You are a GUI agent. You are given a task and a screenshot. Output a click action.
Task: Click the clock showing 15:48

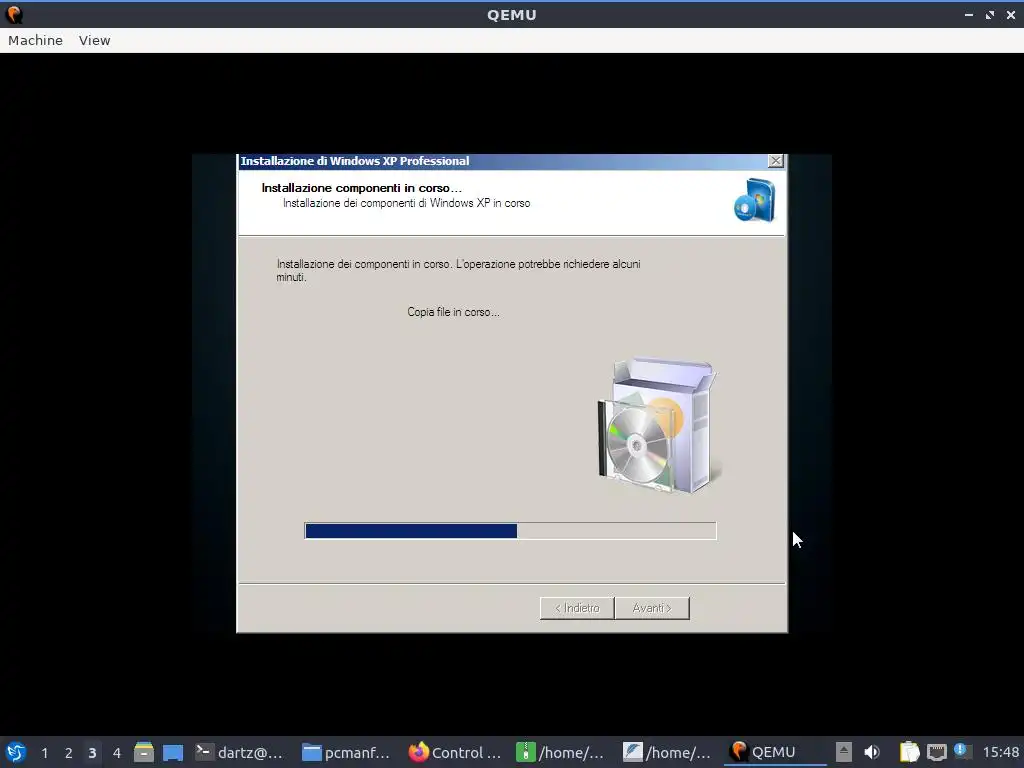pos(1000,752)
